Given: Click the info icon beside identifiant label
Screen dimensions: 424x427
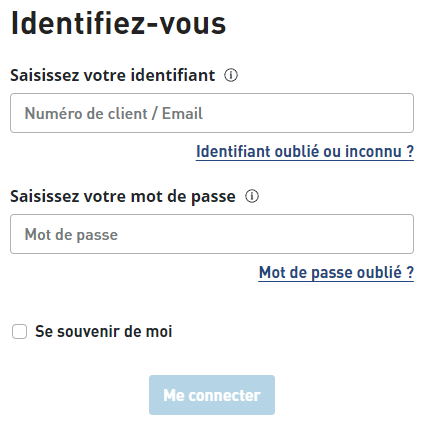Looking at the screenshot, I should 231,75.
